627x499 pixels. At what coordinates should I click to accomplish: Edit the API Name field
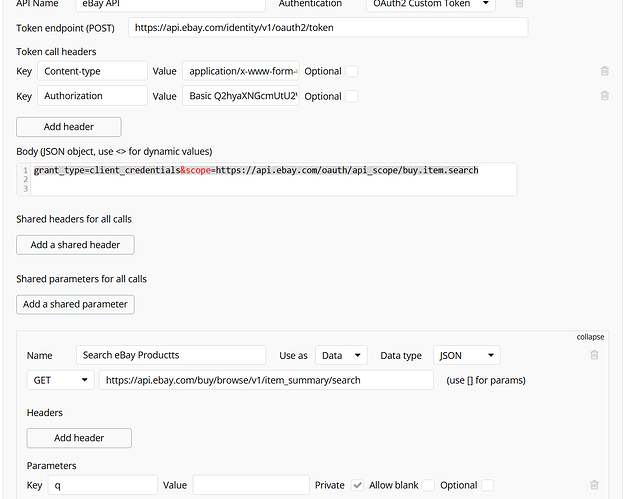point(170,4)
